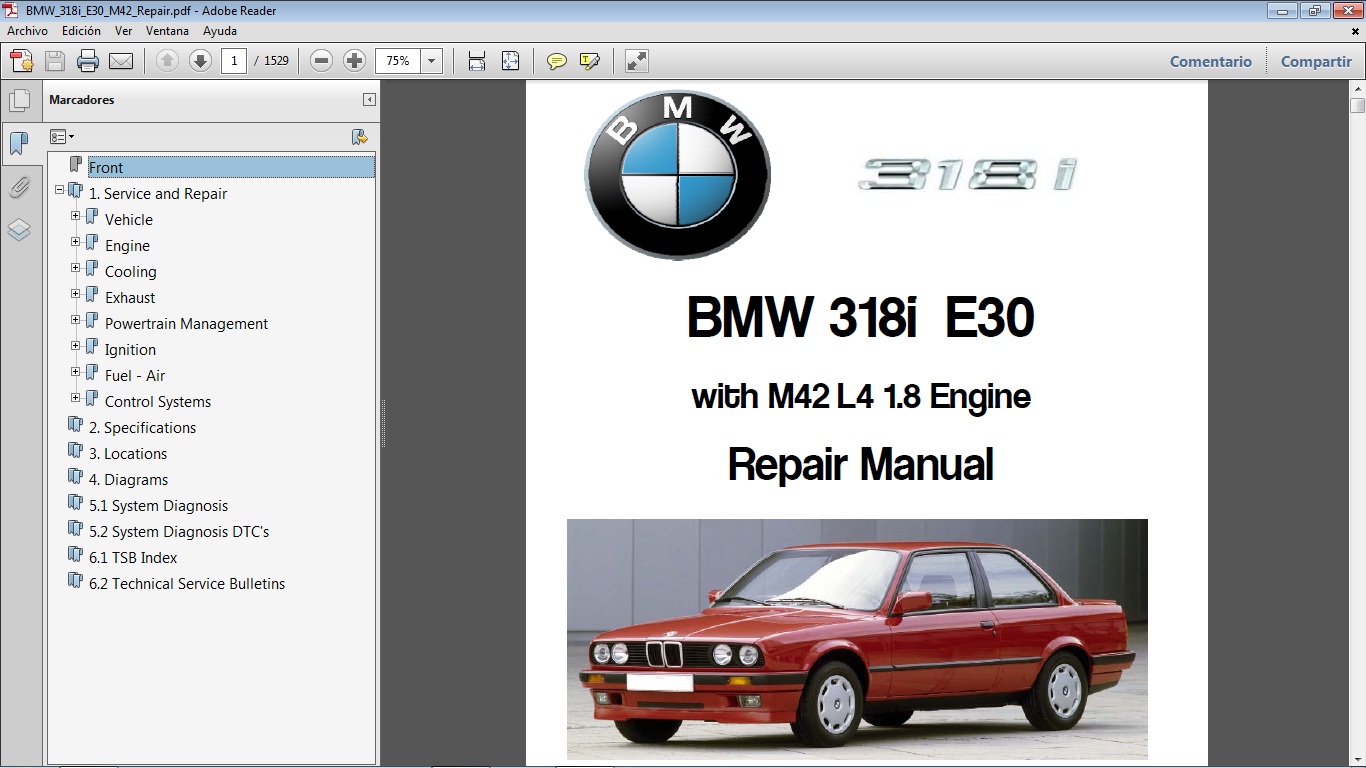The image size is (1366, 768).
Task: Open the bookmark options dropdown menu
Action: pos(62,136)
